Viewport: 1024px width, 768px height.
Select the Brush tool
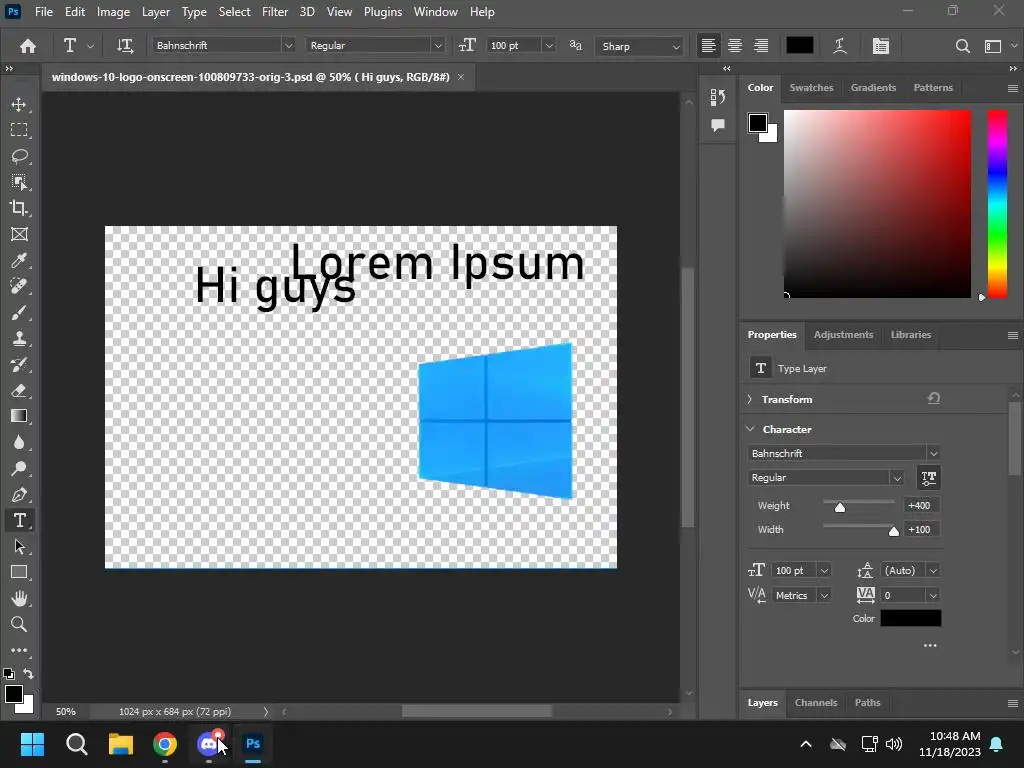pos(19,312)
